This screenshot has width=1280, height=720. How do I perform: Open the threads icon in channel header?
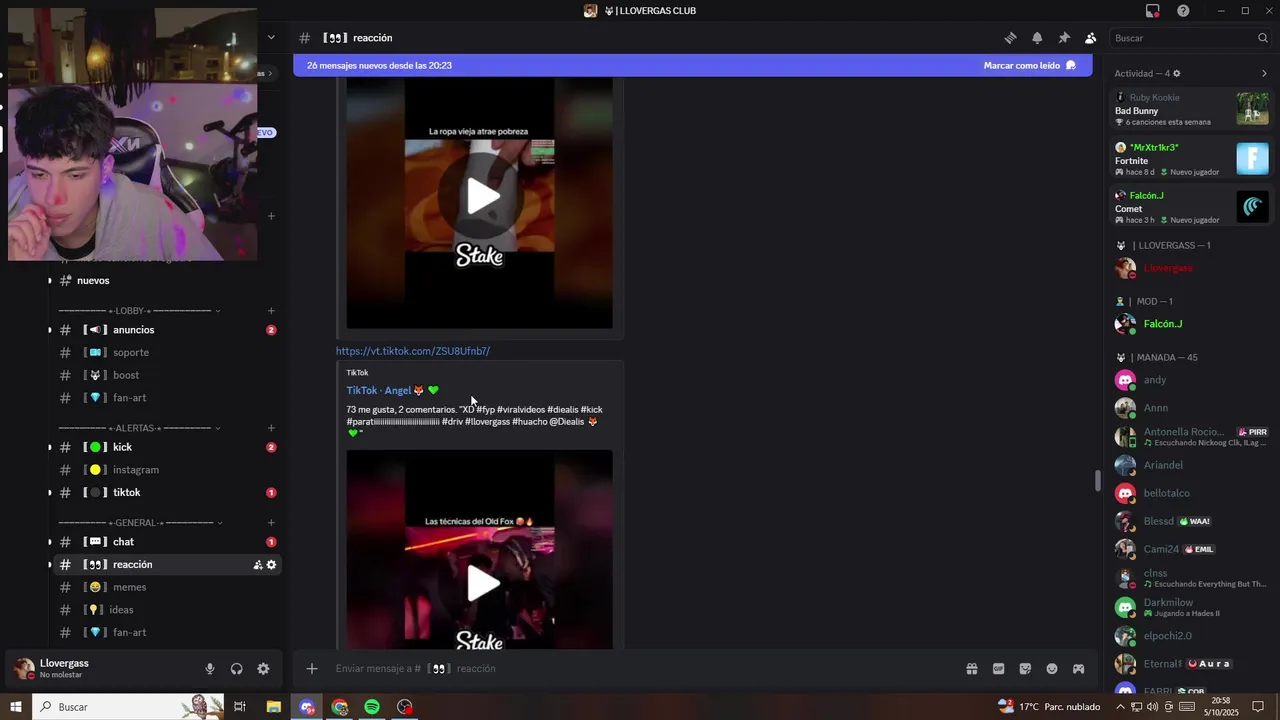coord(1010,38)
